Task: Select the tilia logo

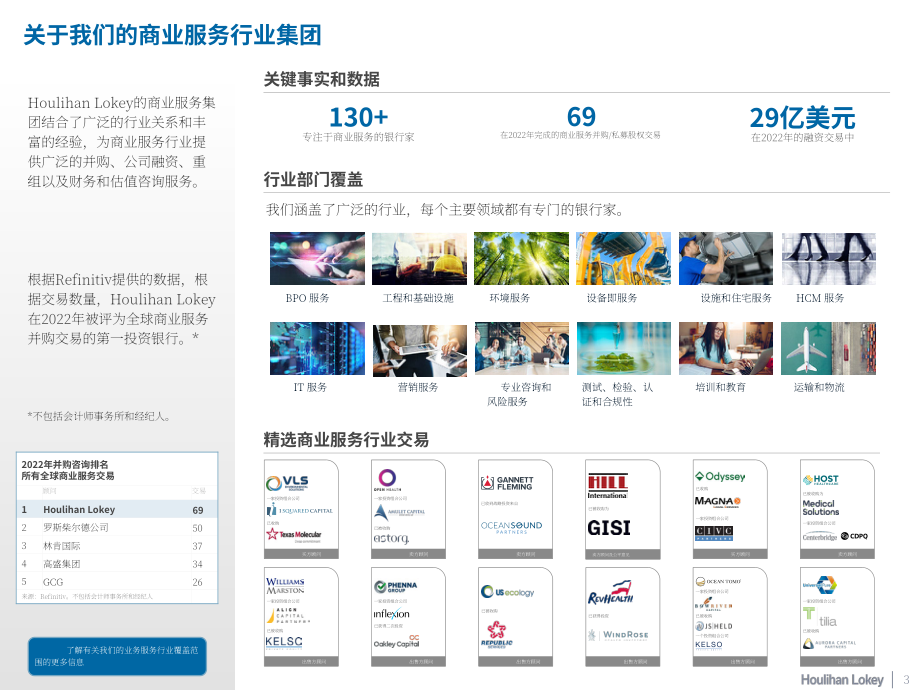Action: pos(820,618)
